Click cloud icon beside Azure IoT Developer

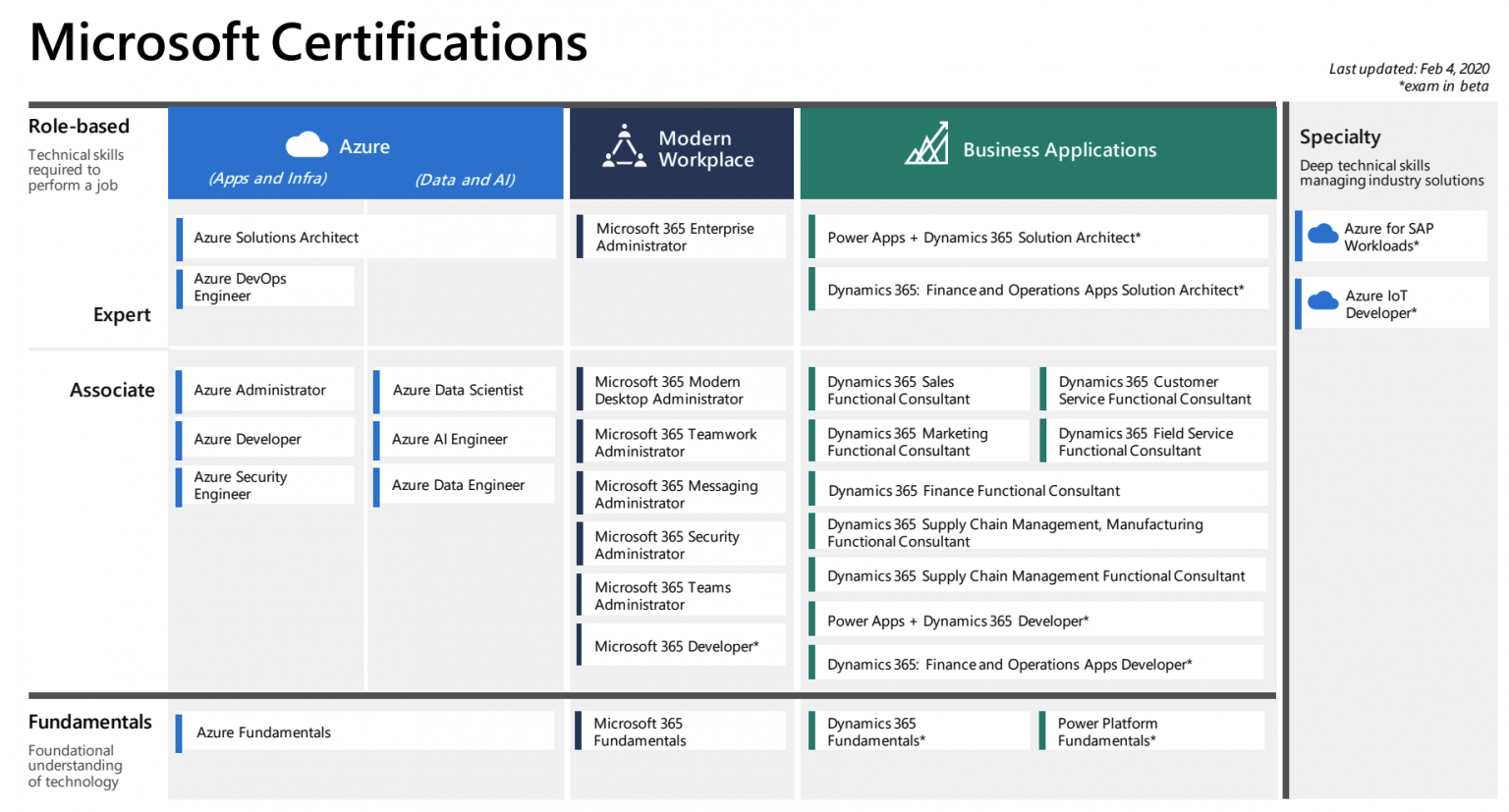coord(1322,300)
